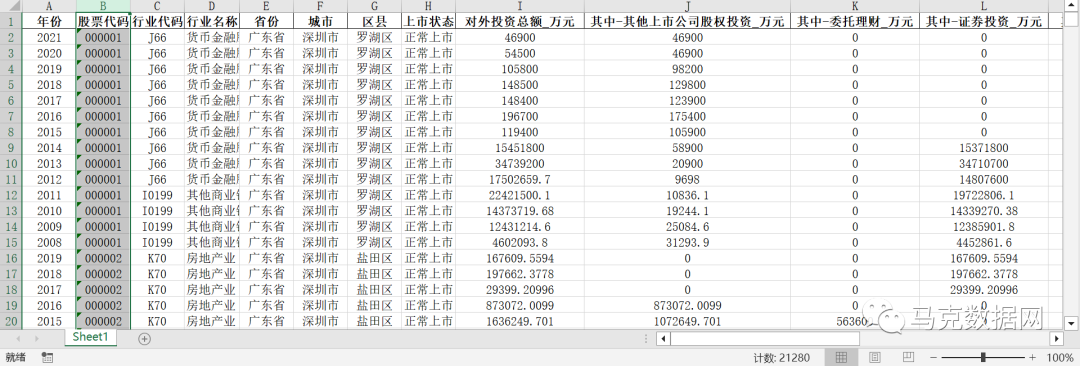This screenshot has height=366, width=1080.
Task: Open the Sheet1 tab
Action: (91, 337)
